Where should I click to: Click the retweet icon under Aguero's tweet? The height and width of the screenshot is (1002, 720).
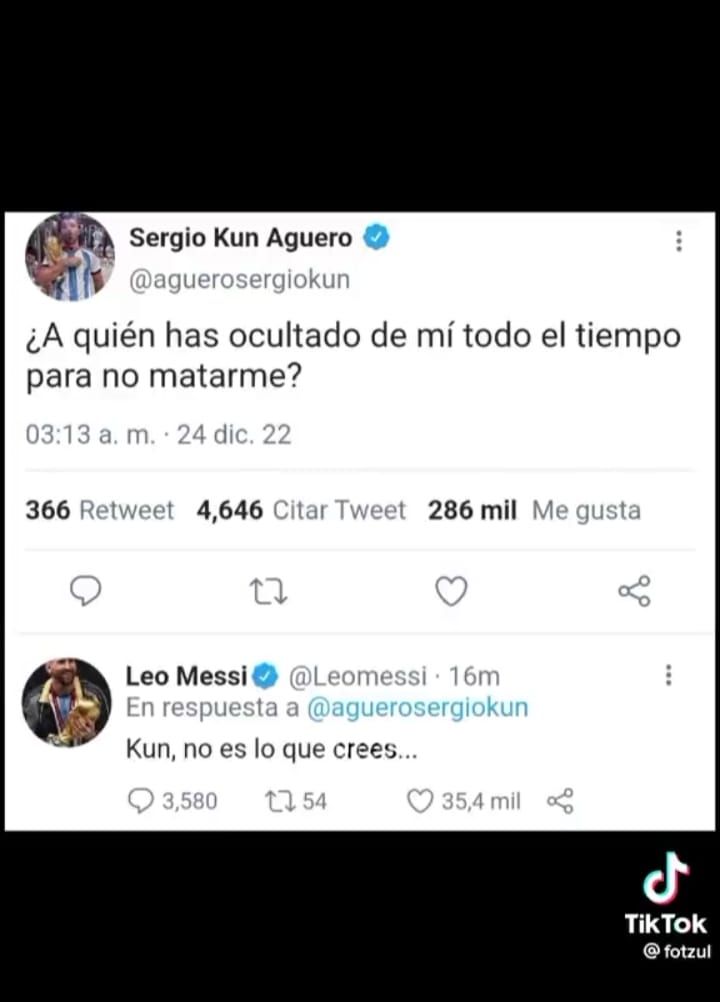[268, 592]
